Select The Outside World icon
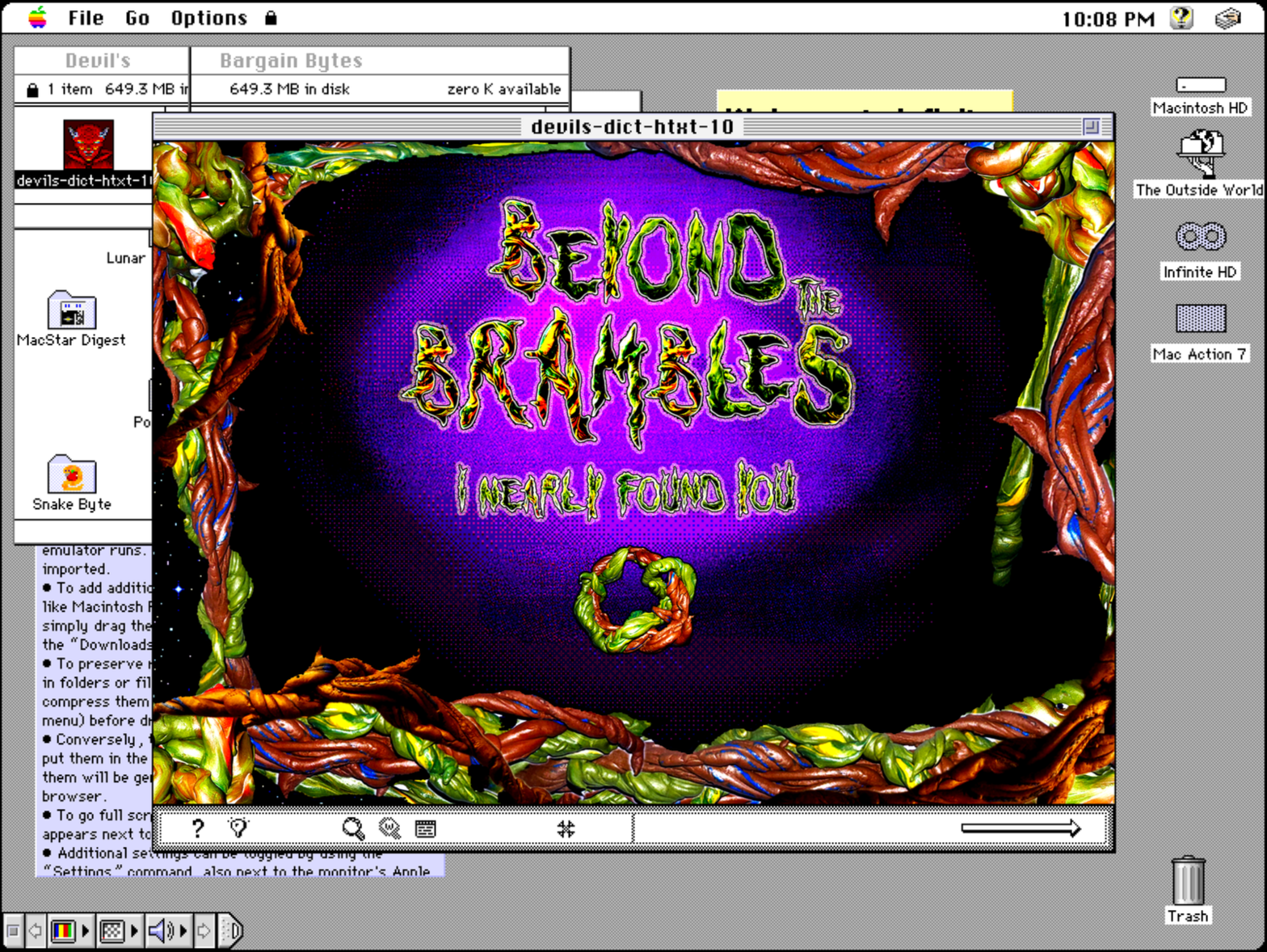 pos(1200,154)
